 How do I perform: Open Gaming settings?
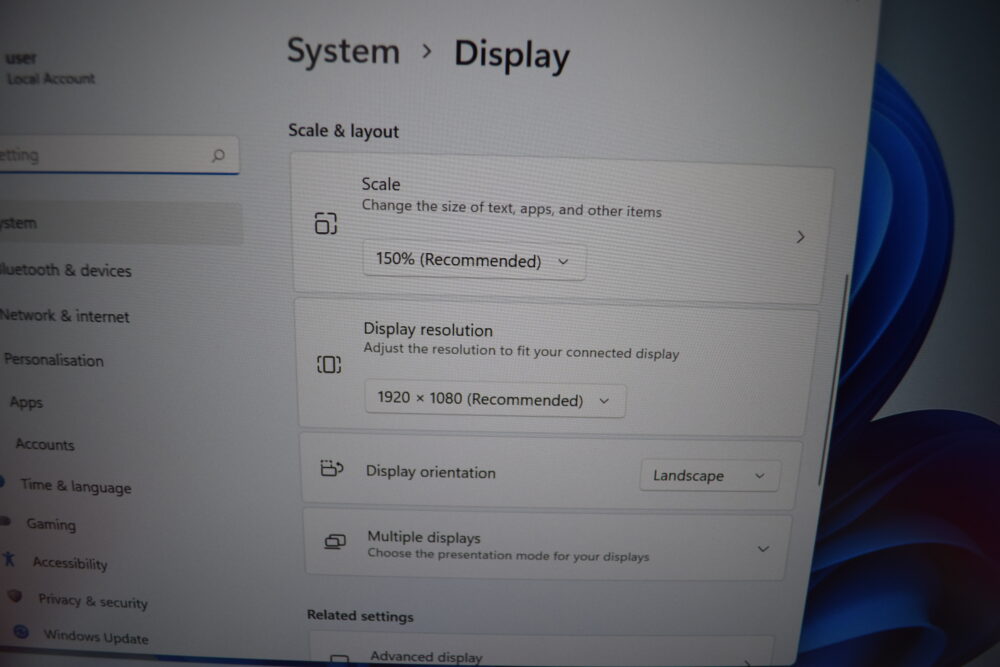[51, 524]
